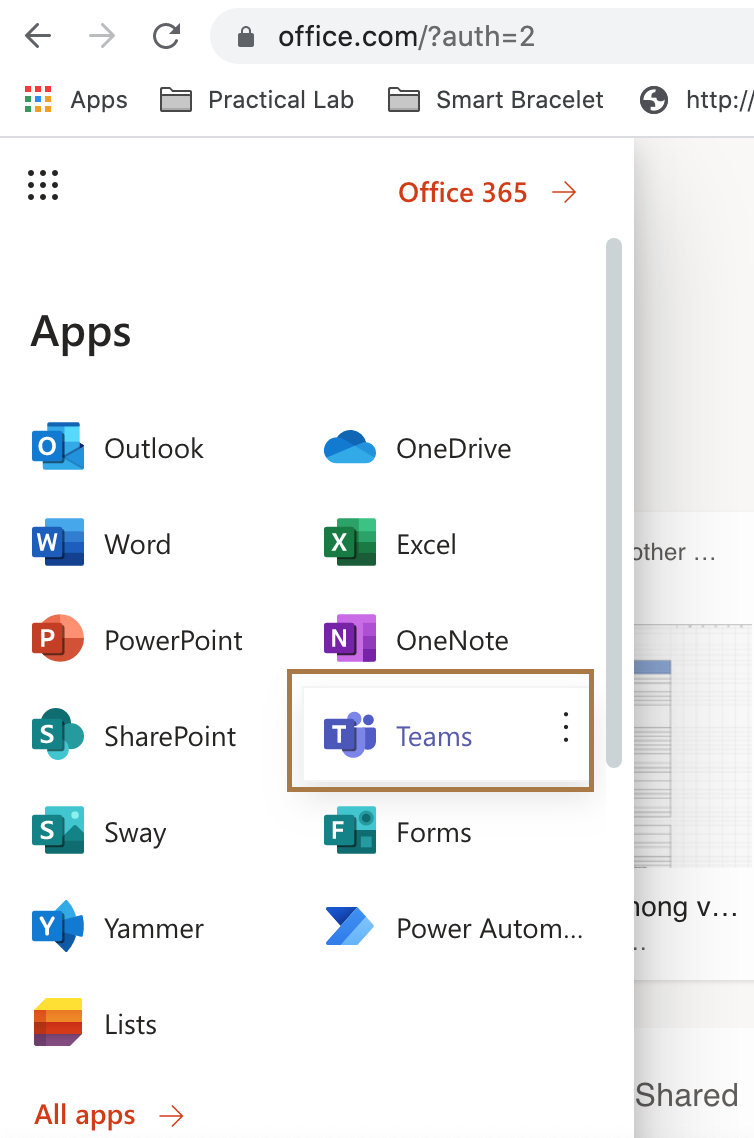Click the Teams app icon

pos(350,736)
